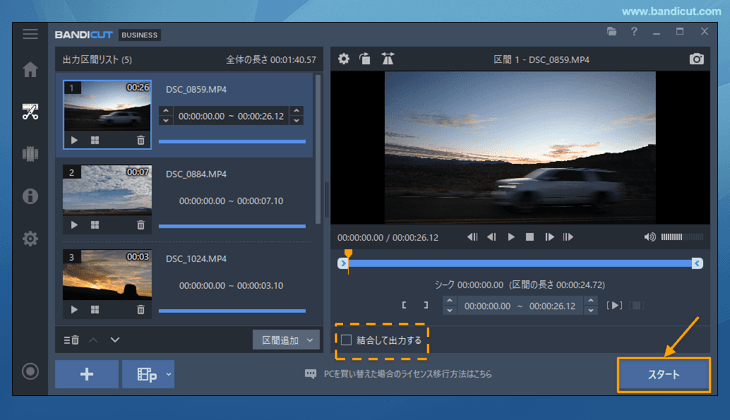Open help via question mark icon
This screenshot has width=730, height=420.
point(634,33)
